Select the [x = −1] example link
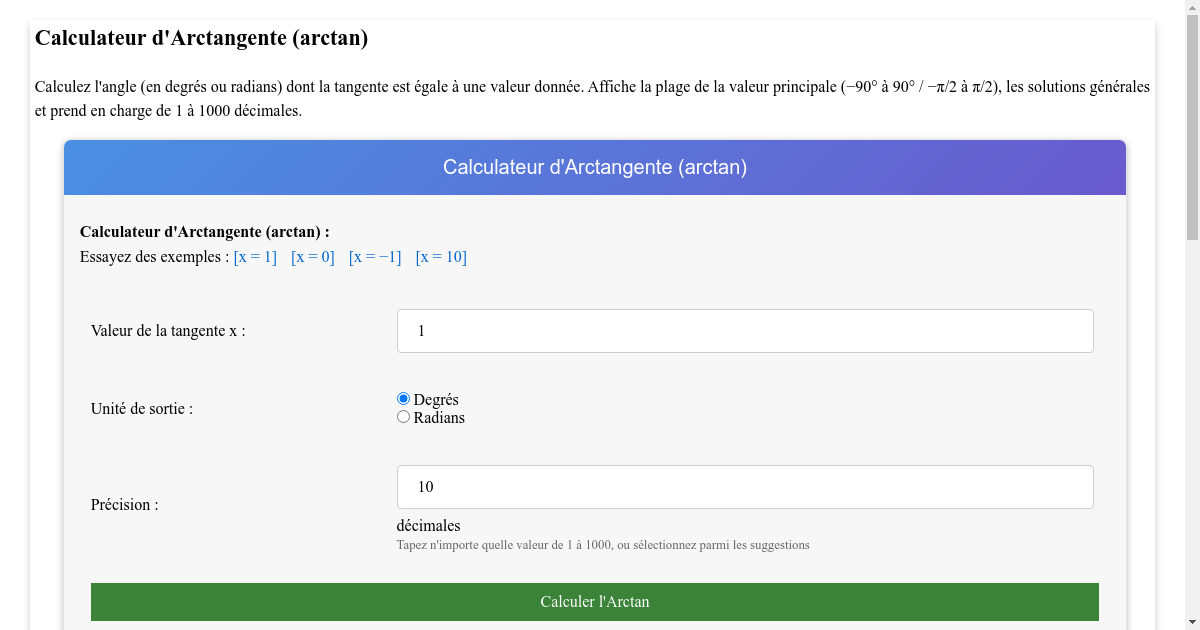 coord(375,257)
